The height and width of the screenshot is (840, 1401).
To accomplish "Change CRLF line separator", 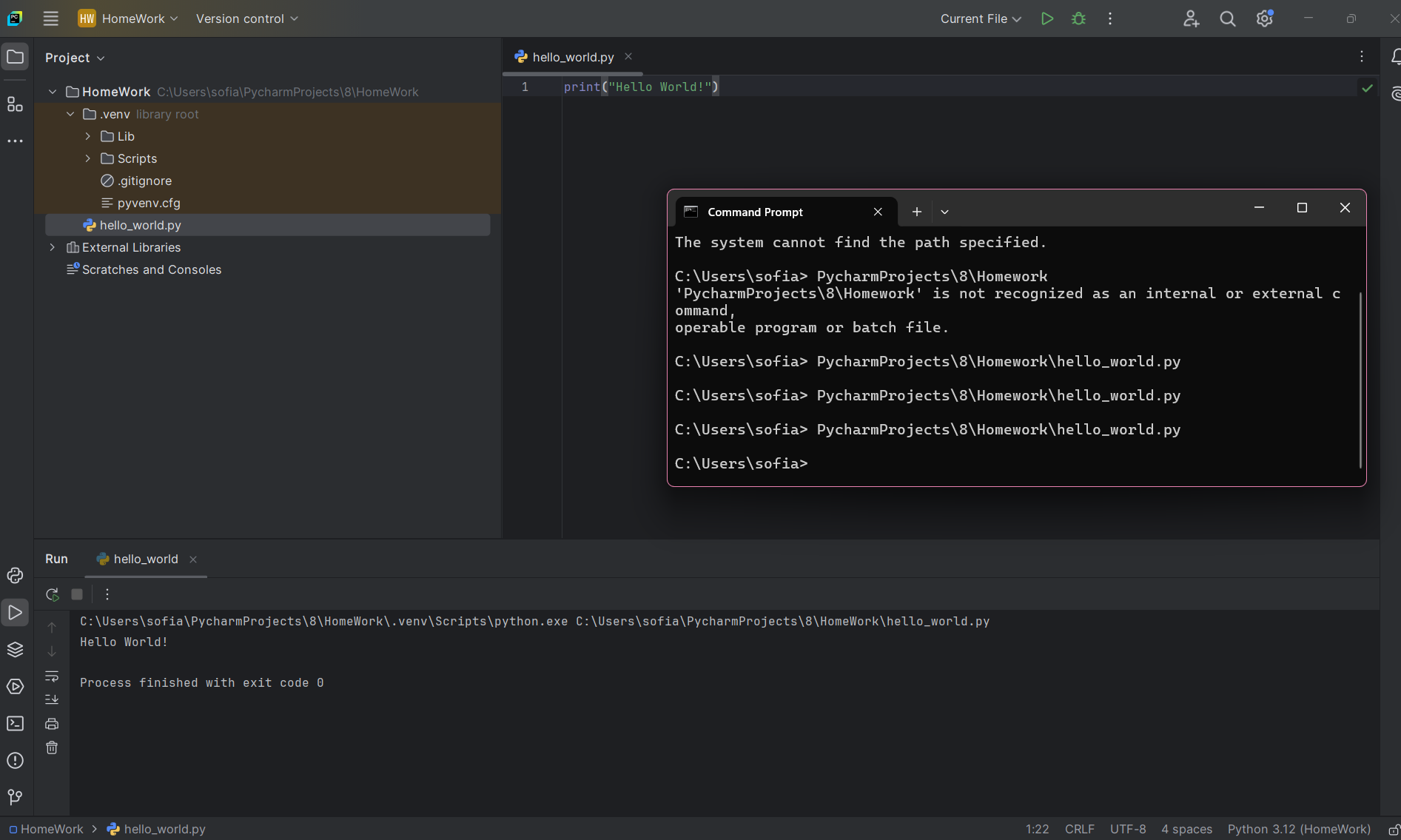I will point(1080,829).
